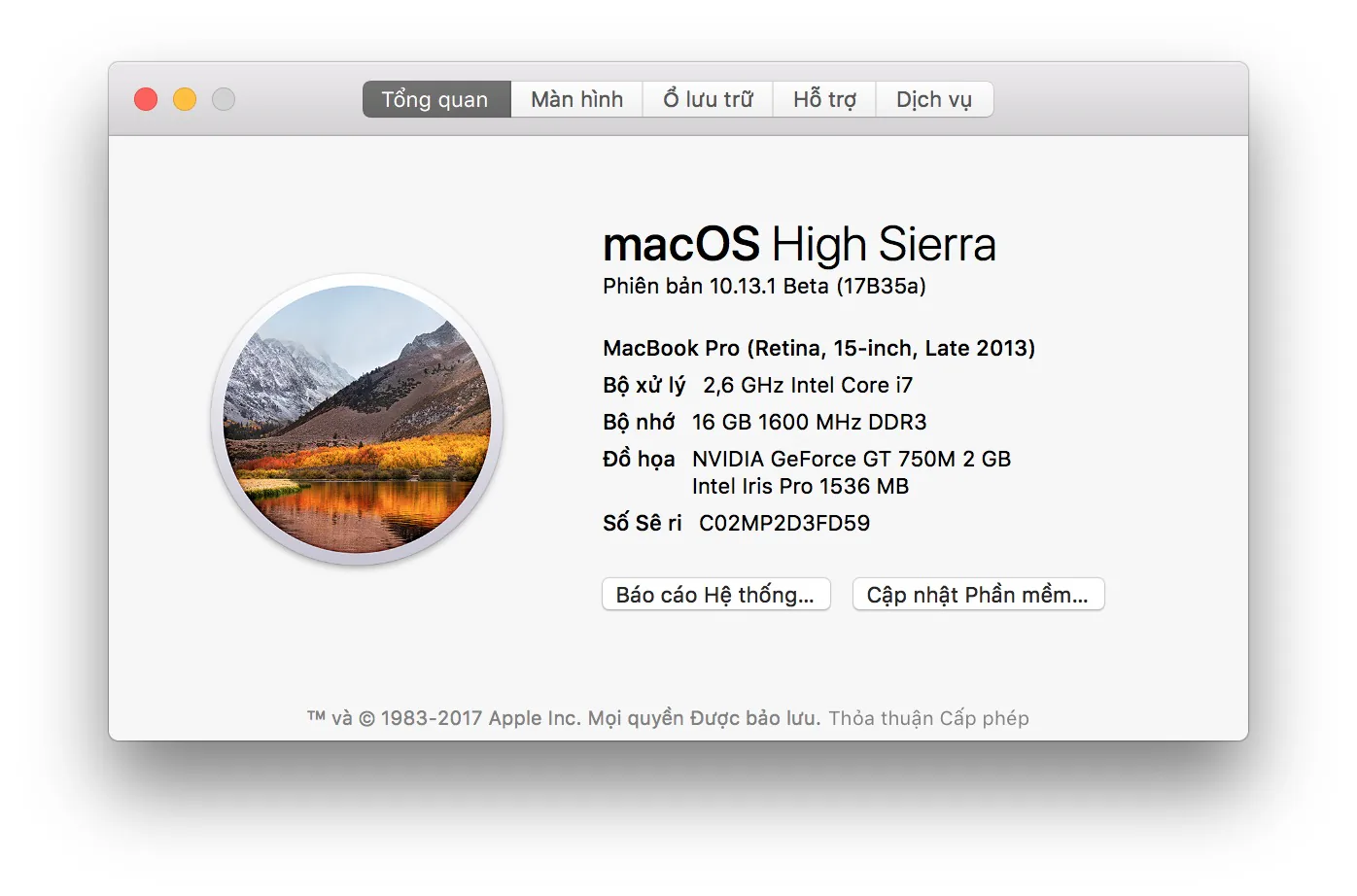Click the memory value 16 GB 1600 MHz DDR3
The image size is (1357, 896).
[810, 422]
